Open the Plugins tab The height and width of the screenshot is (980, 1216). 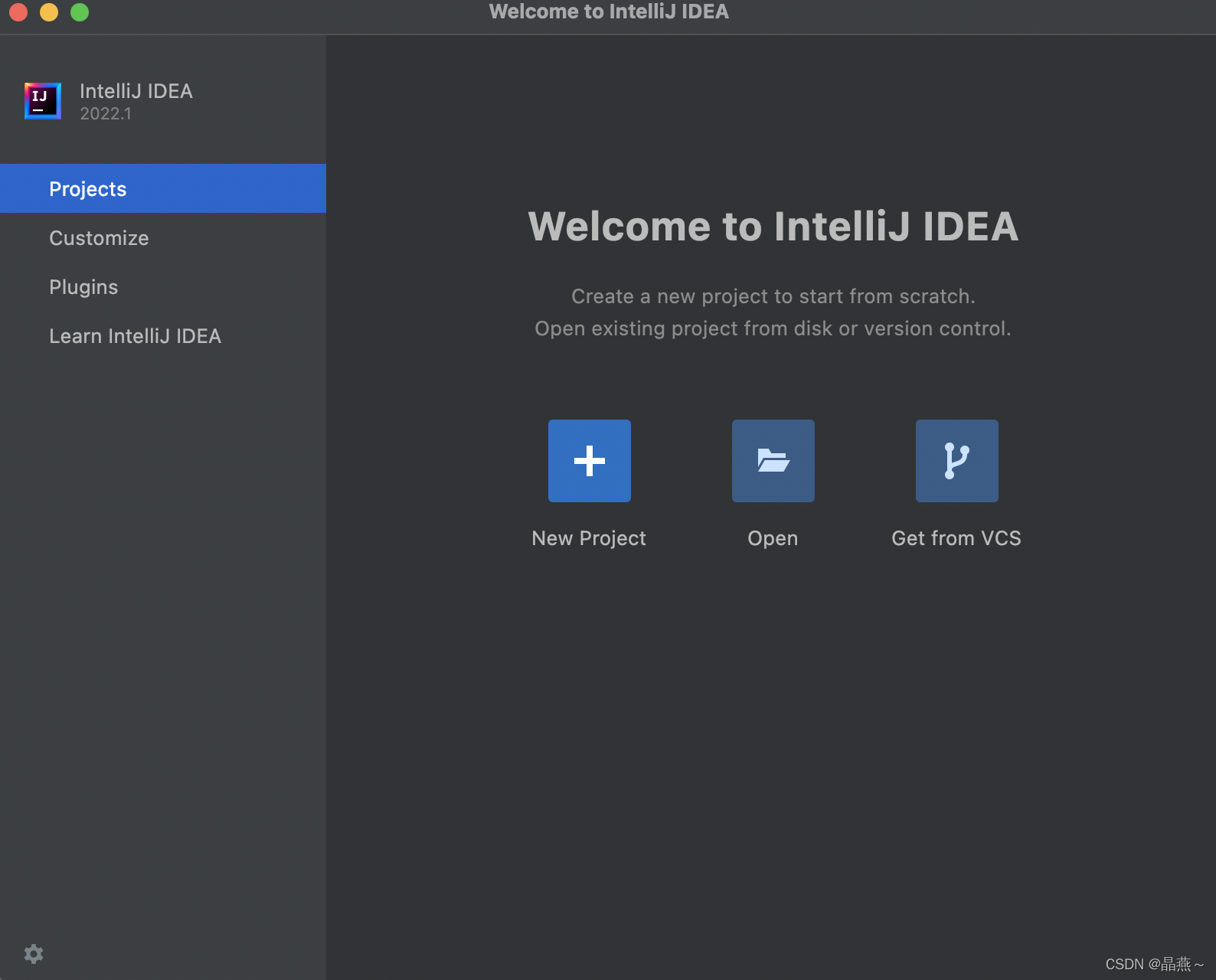tap(163, 286)
